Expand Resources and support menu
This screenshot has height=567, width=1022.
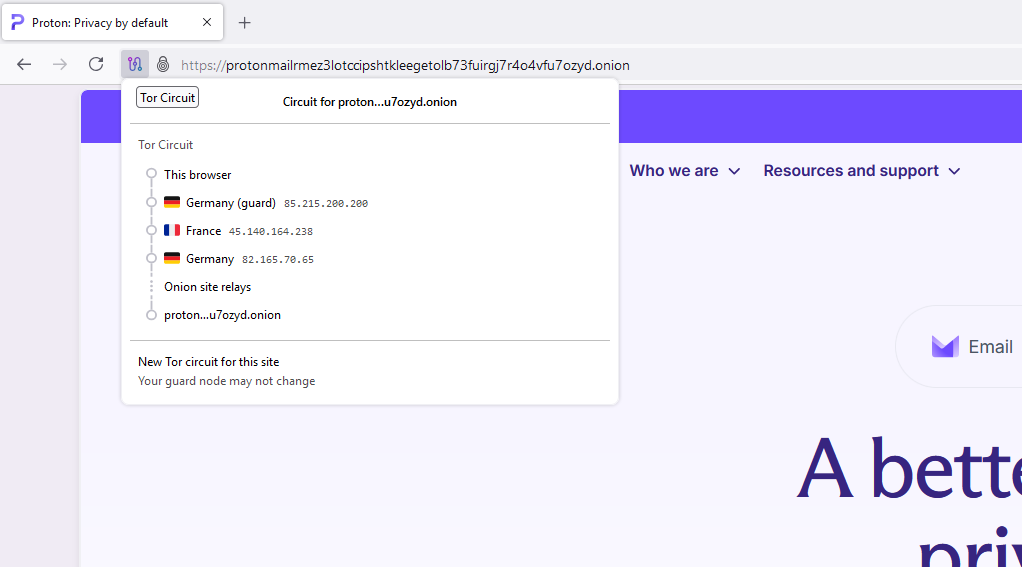pos(862,171)
